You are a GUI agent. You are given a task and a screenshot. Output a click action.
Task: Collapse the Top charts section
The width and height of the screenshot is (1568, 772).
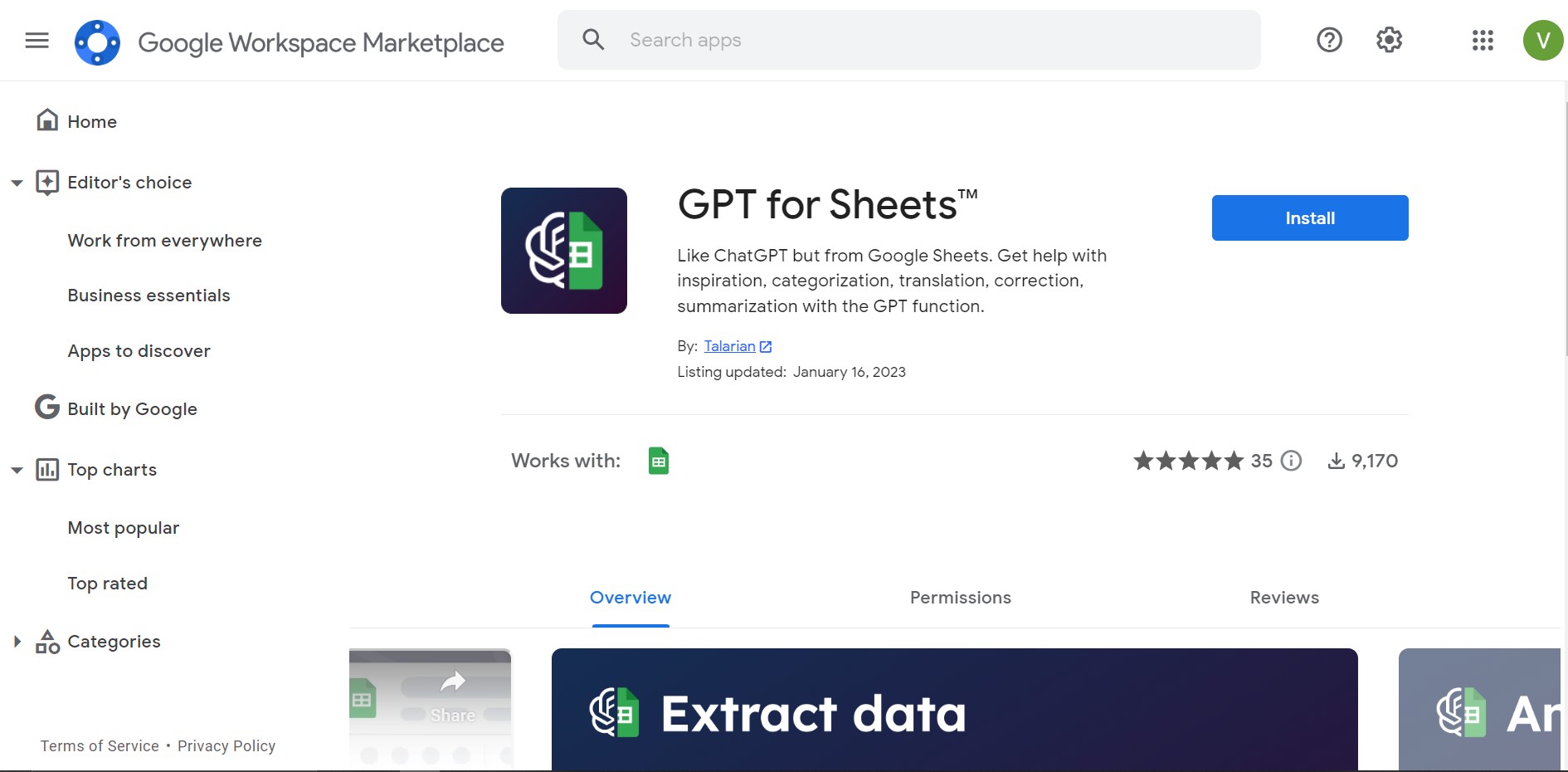[x=17, y=470]
